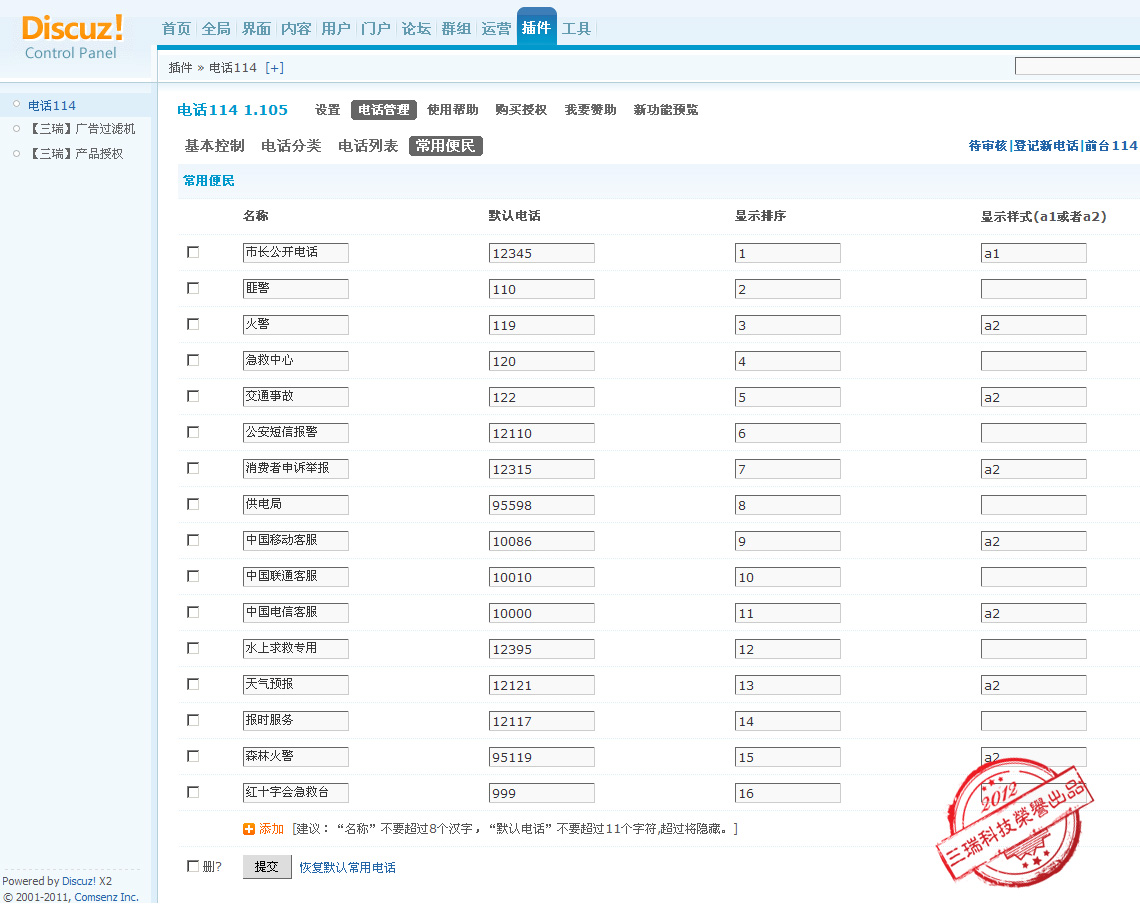Click the [+] shortcut next to 电话114 breadcrumb

point(274,68)
